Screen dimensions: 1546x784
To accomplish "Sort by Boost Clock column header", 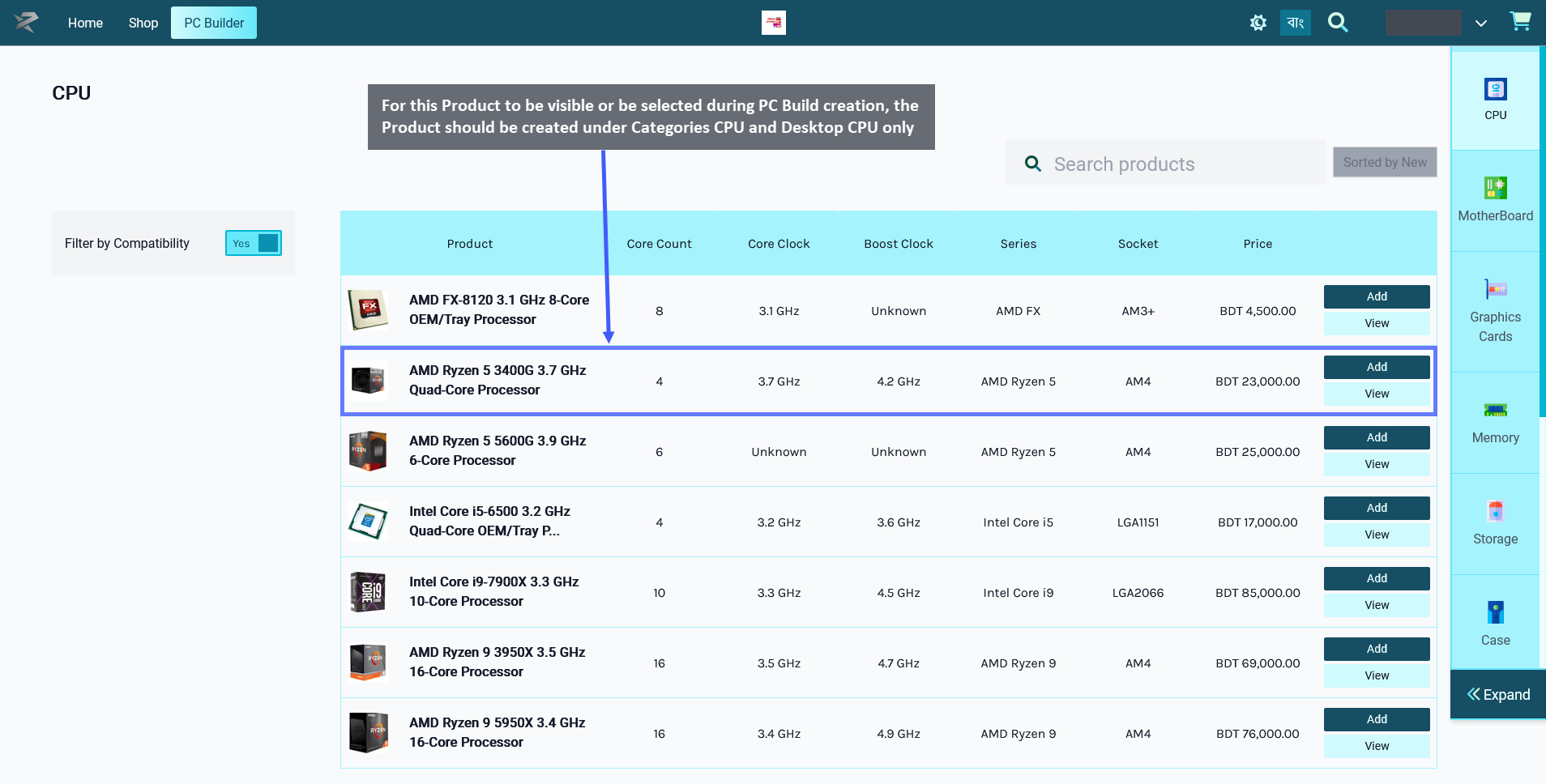I will tap(899, 244).
